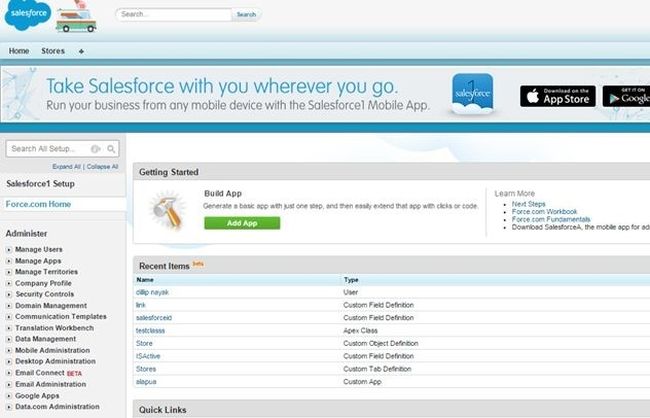Image resolution: width=650 pixels, height=418 pixels.
Task: Click the Custom Object Definition cell
Action: tap(381, 344)
